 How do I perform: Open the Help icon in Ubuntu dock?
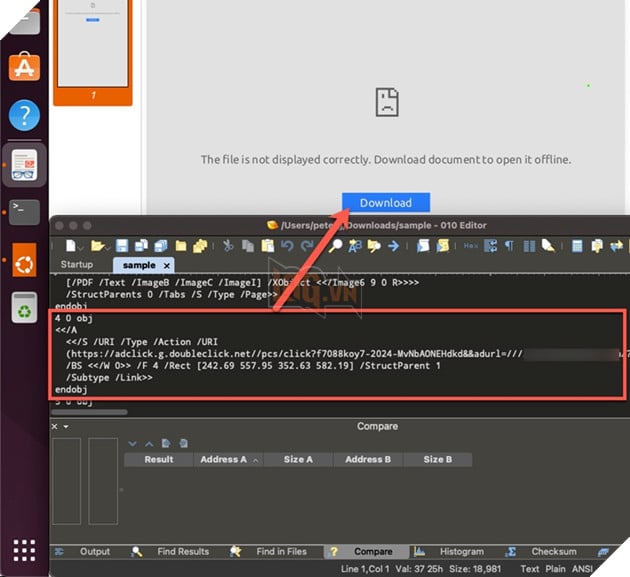(x=24, y=115)
